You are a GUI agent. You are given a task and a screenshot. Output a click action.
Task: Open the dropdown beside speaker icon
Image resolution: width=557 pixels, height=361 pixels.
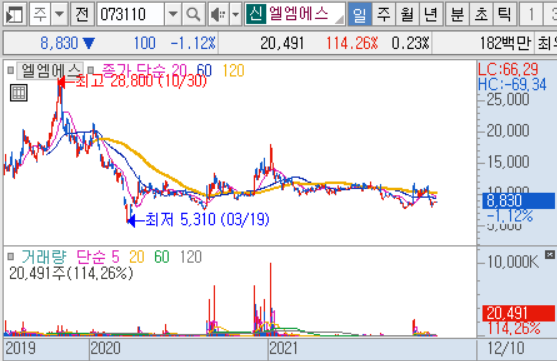click(236, 14)
